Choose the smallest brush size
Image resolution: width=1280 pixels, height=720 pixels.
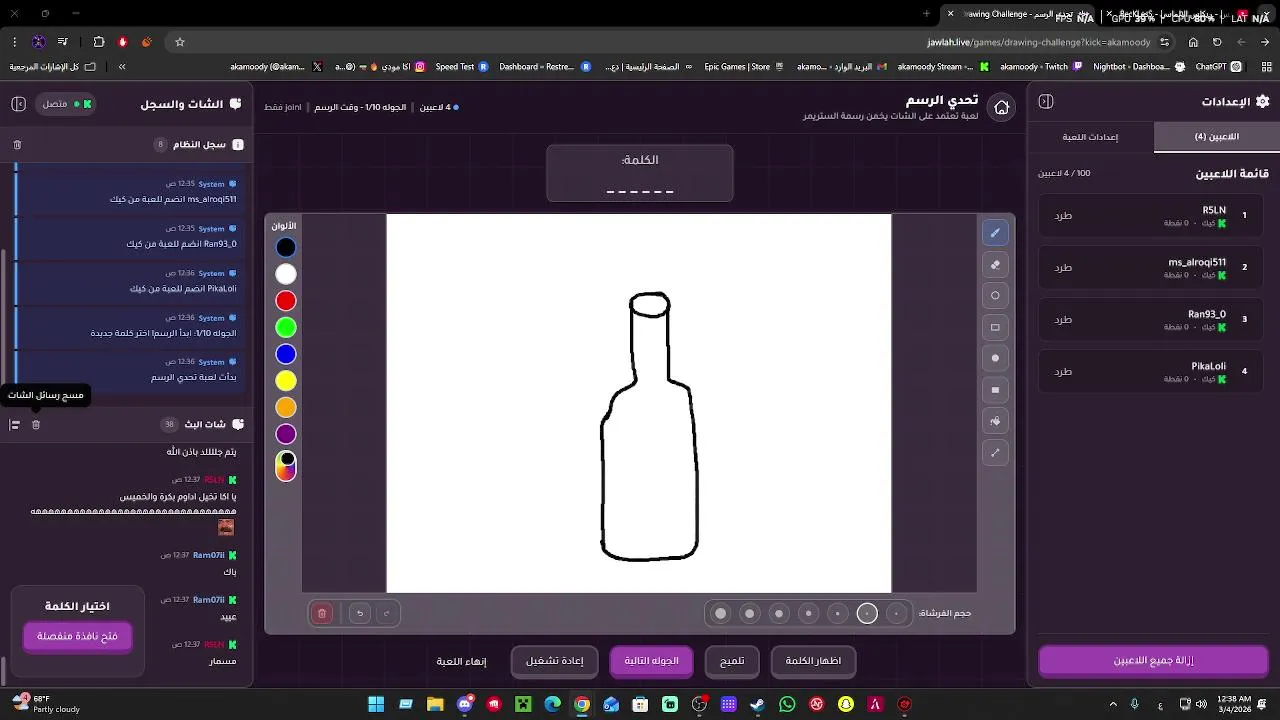click(x=896, y=613)
